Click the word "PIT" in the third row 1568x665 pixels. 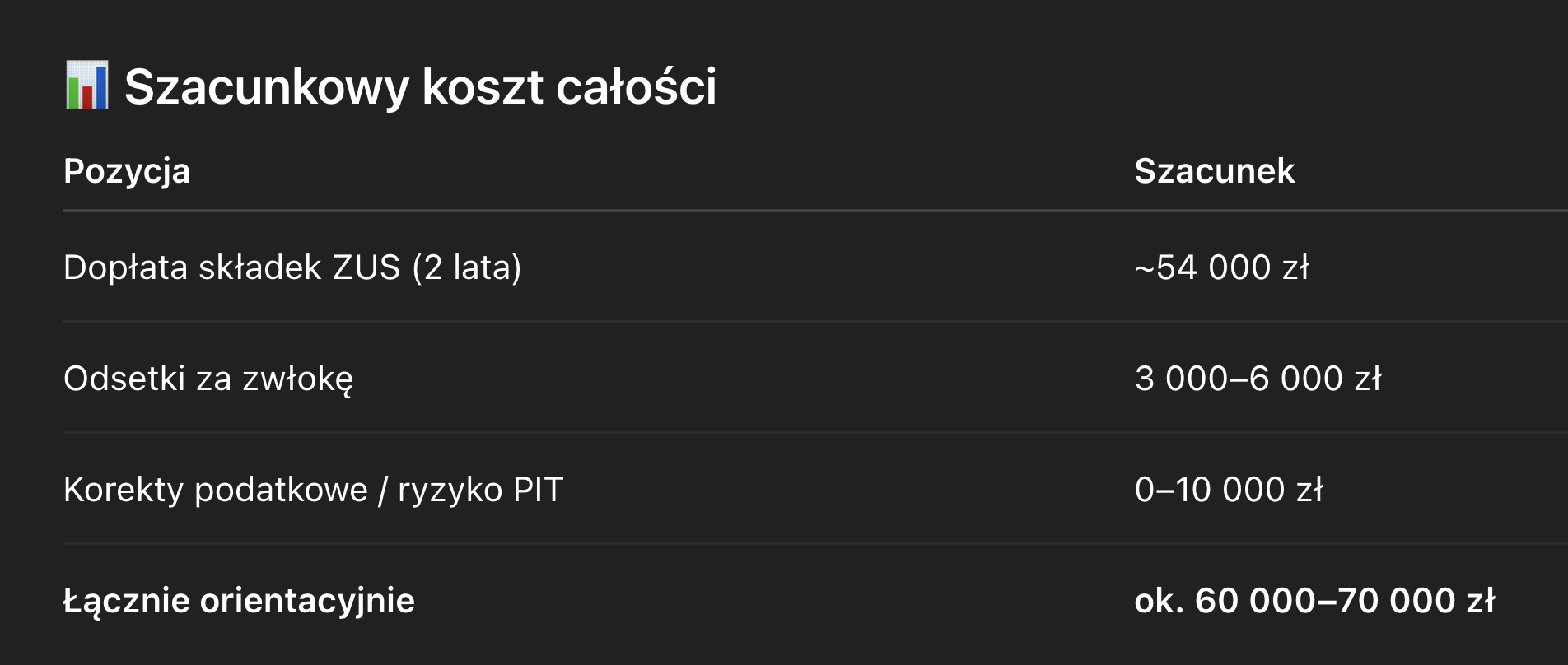pos(538,490)
